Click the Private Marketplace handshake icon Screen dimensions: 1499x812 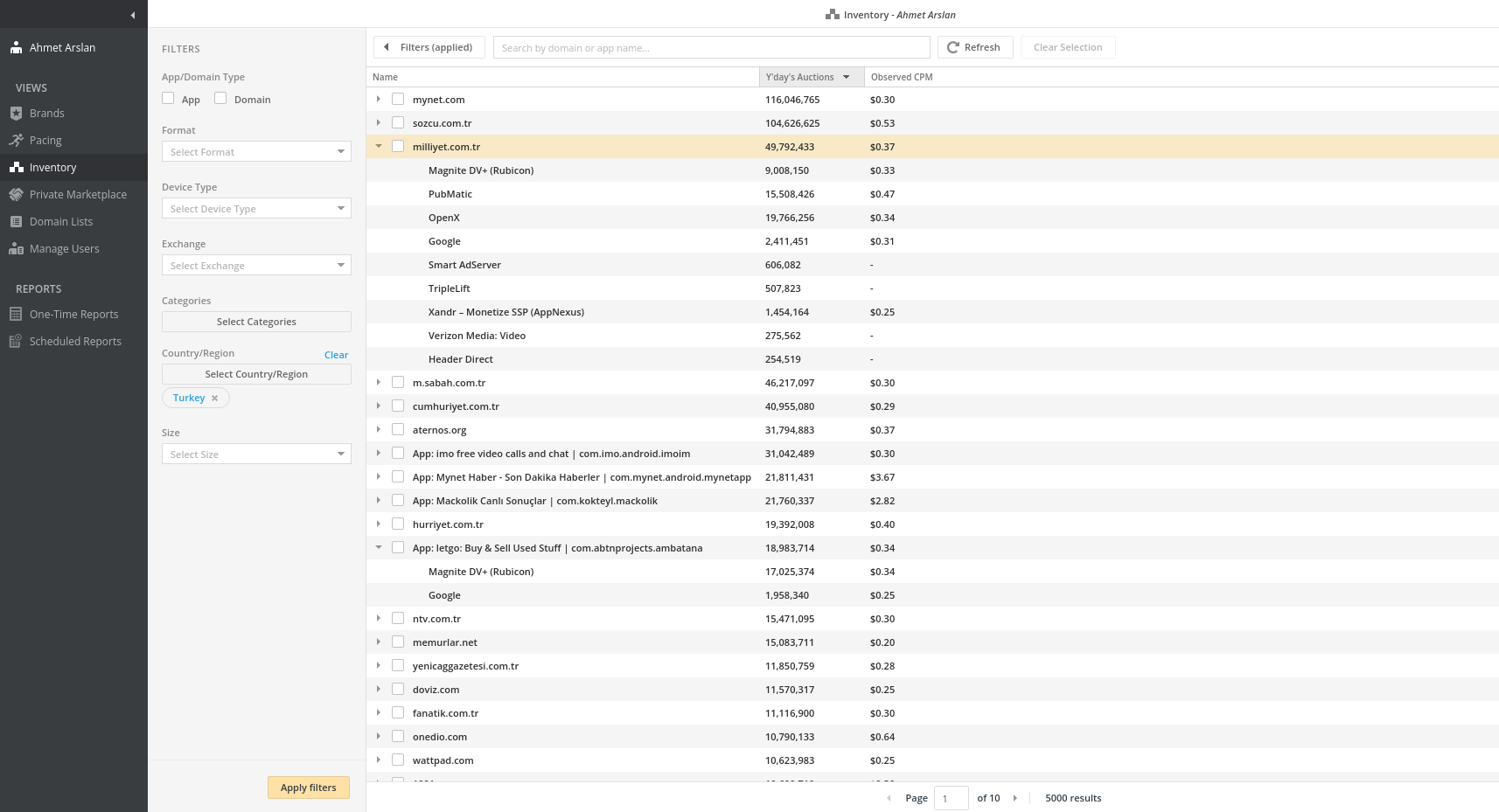pyautogui.click(x=16, y=194)
